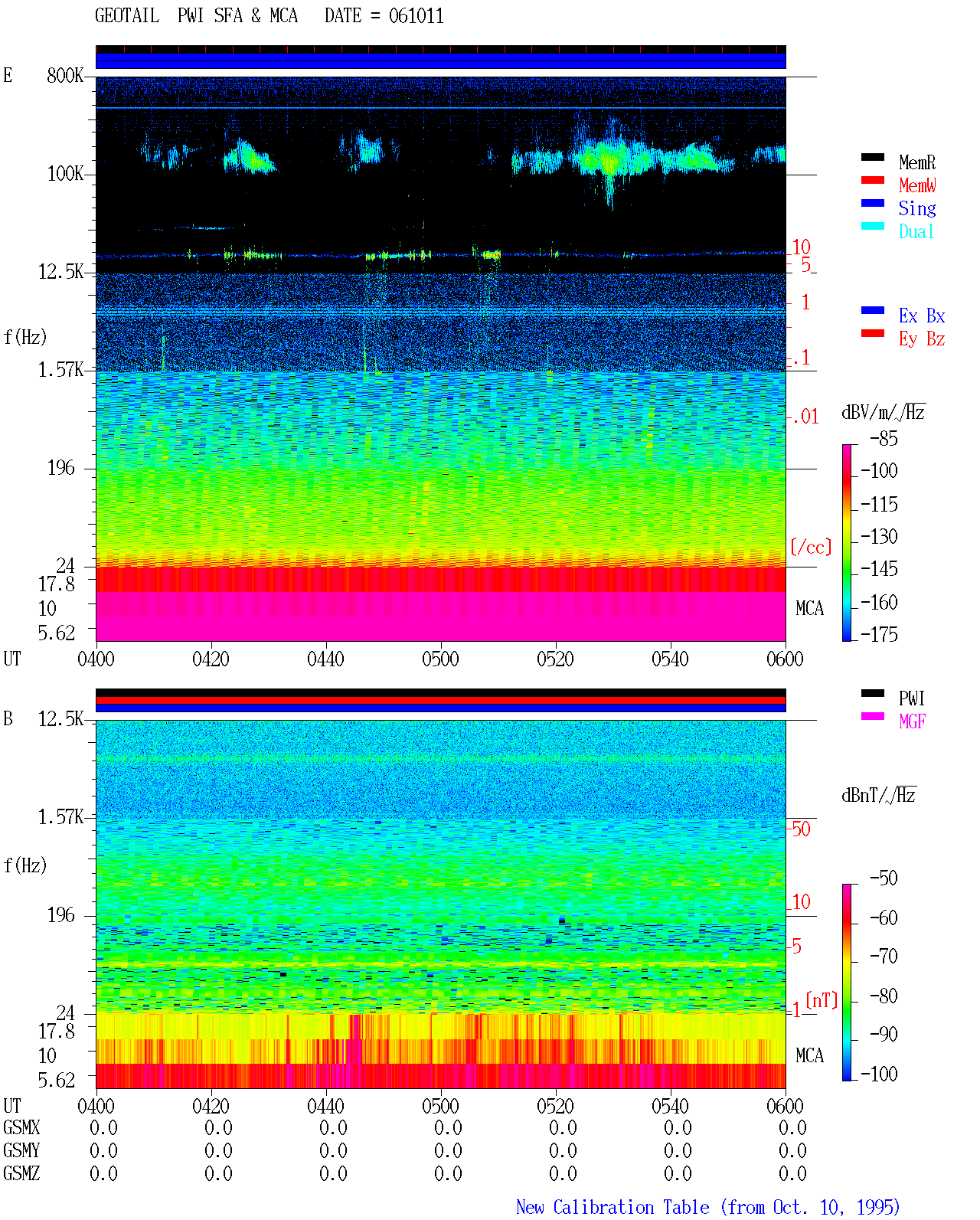The image size is (980, 1220).
Task: Click the '-90' color scale value
Action: (x=884, y=1034)
